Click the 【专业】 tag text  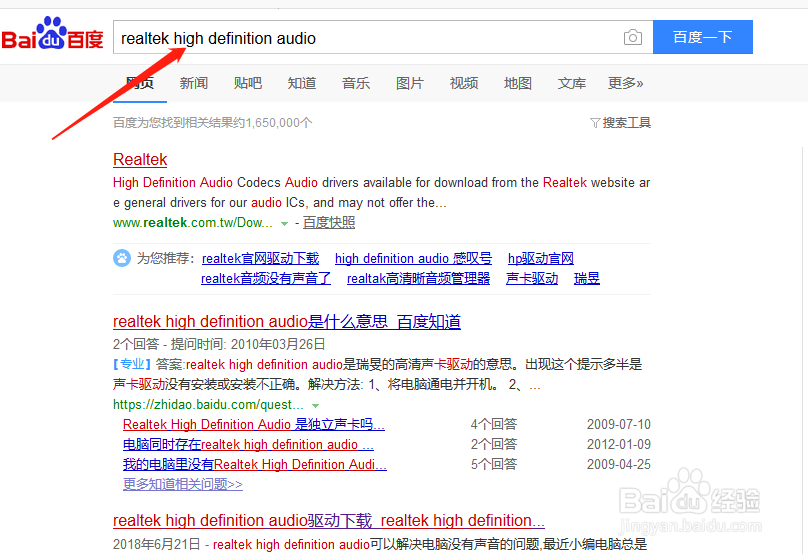coord(132,364)
